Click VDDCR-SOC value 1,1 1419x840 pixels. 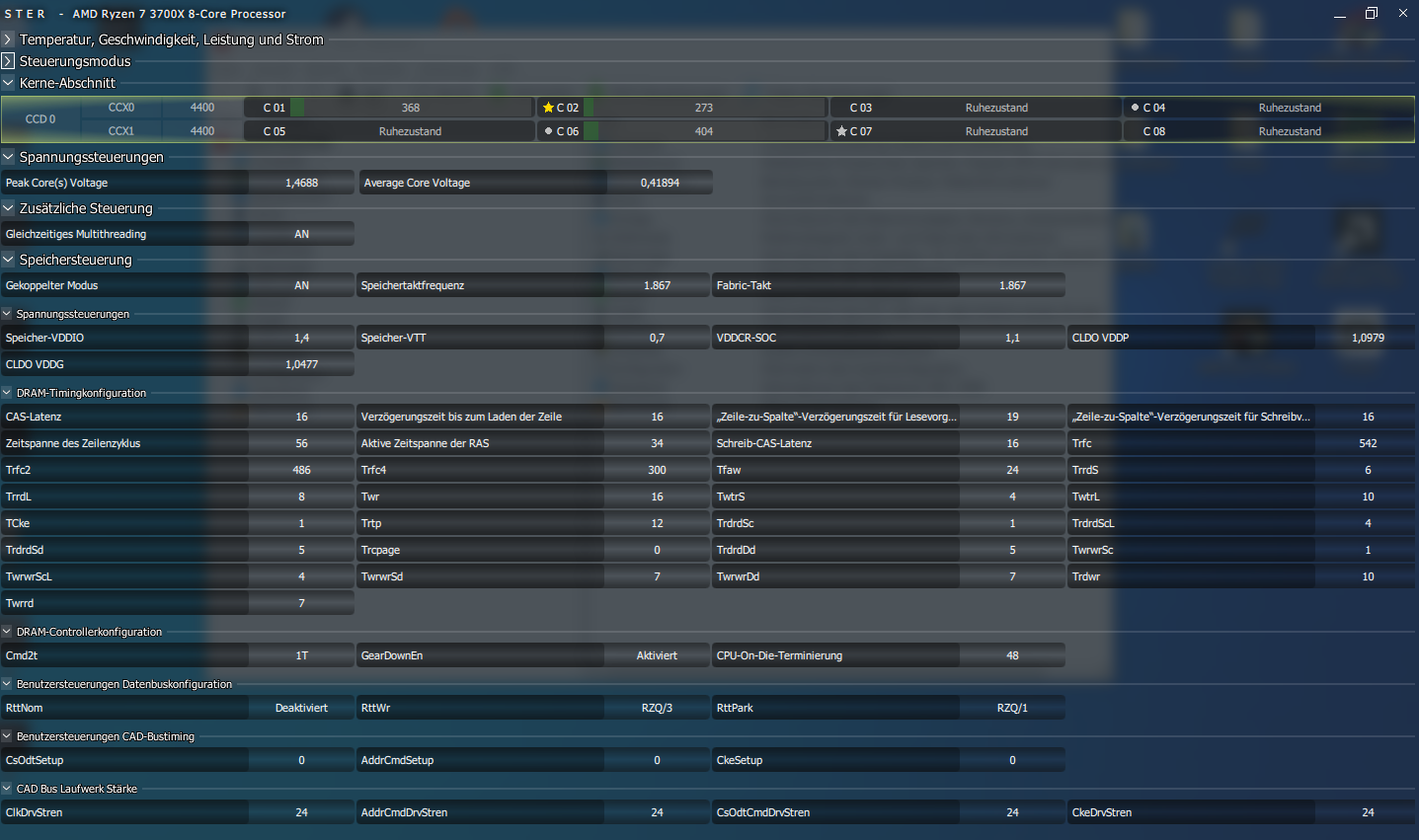[x=1012, y=338]
